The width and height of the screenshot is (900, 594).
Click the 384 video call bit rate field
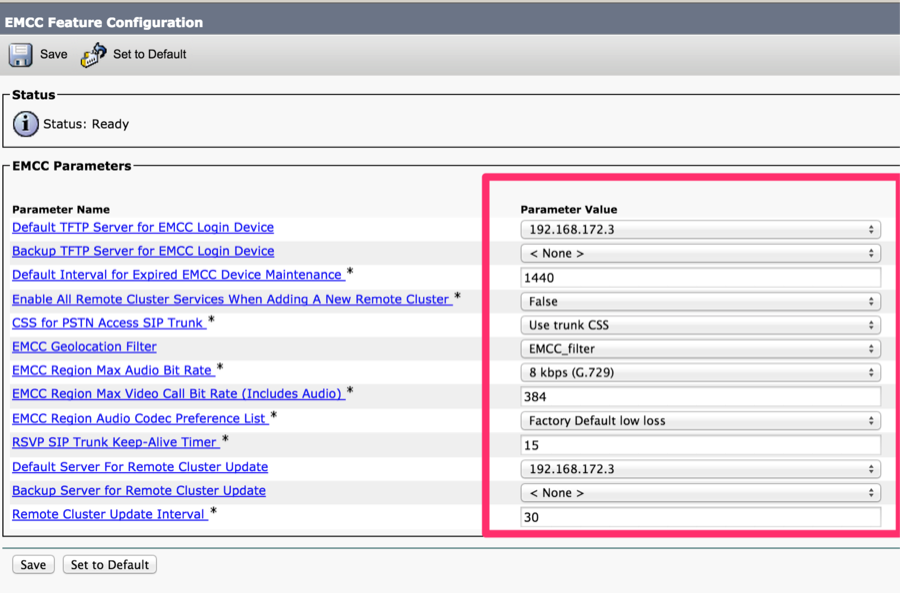coord(700,397)
